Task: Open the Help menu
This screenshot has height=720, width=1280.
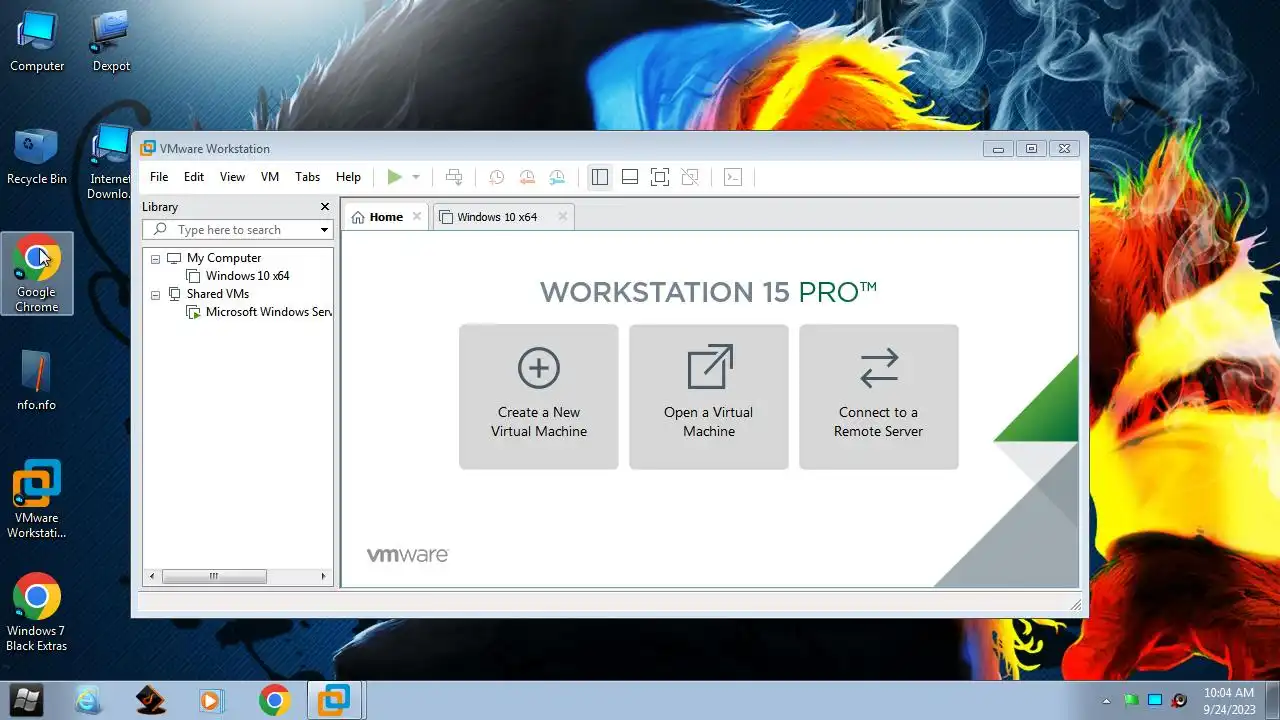Action: pyautogui.click(x=348, y=177)
